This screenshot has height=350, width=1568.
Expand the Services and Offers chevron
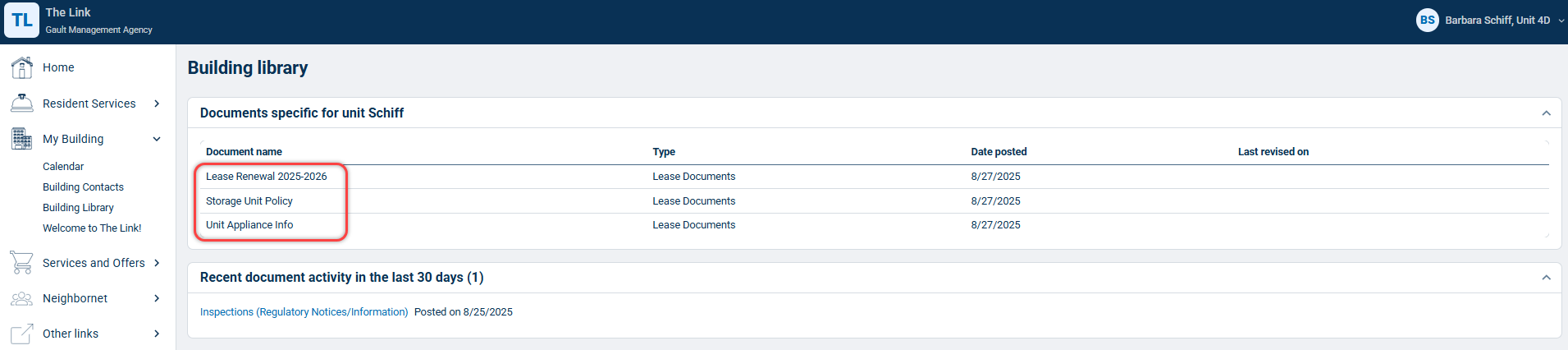tap(157, 263)
